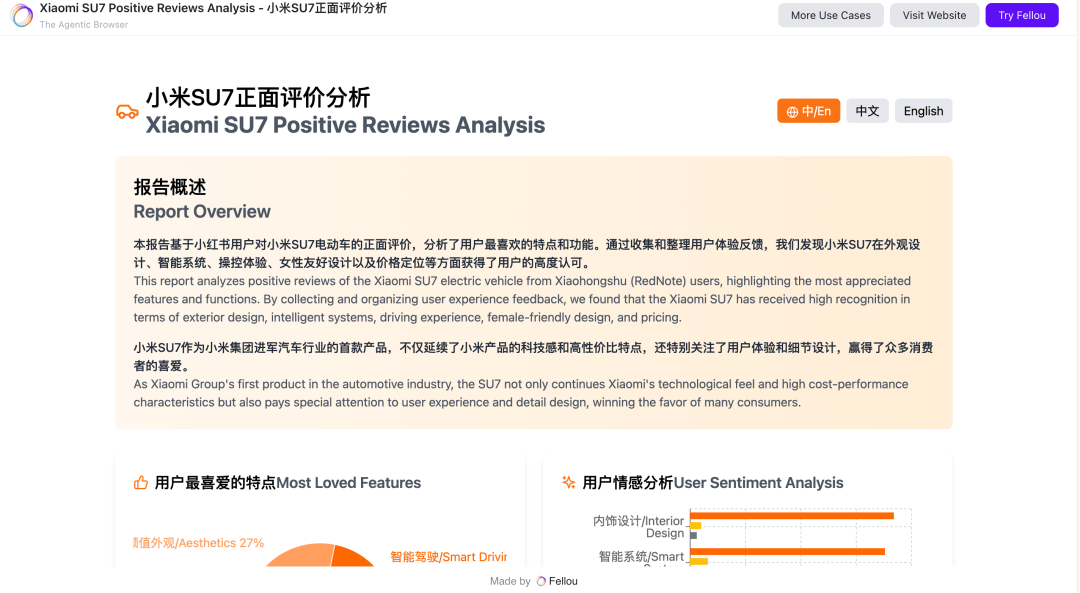Click the Report Overview heading

pyautogui.click(x=202, y=211)
